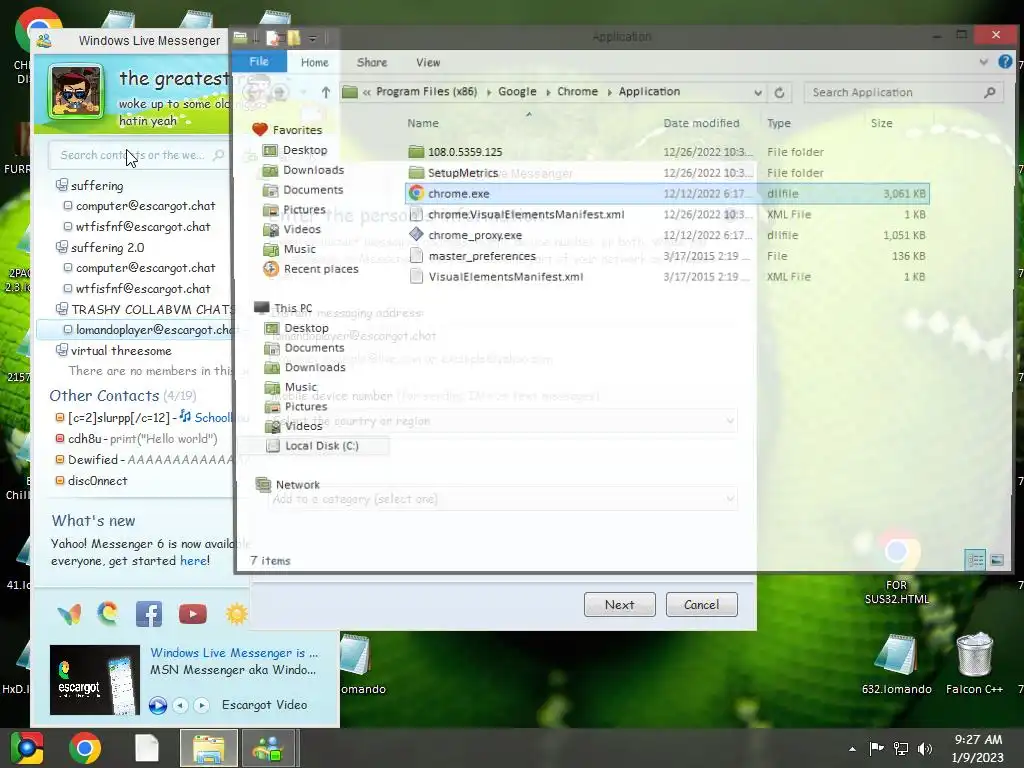Open the File tab in Explorer
Viewport: 1024px width, 768px height.
coord(259,61)
